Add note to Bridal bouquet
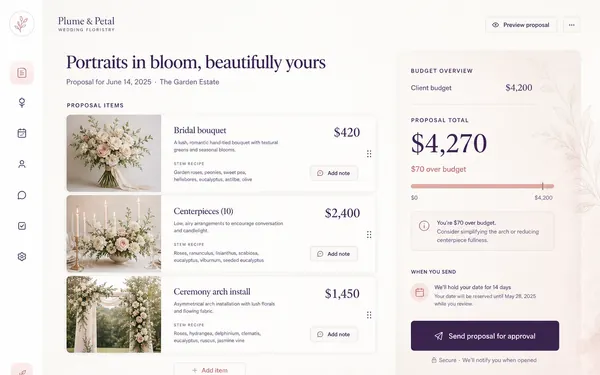Viewport: 600px width, 375px height. tap(334, 173)
